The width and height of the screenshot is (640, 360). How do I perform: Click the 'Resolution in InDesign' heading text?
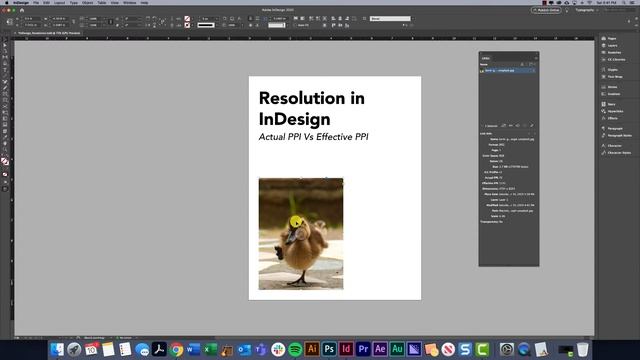(x=311, y=109)
